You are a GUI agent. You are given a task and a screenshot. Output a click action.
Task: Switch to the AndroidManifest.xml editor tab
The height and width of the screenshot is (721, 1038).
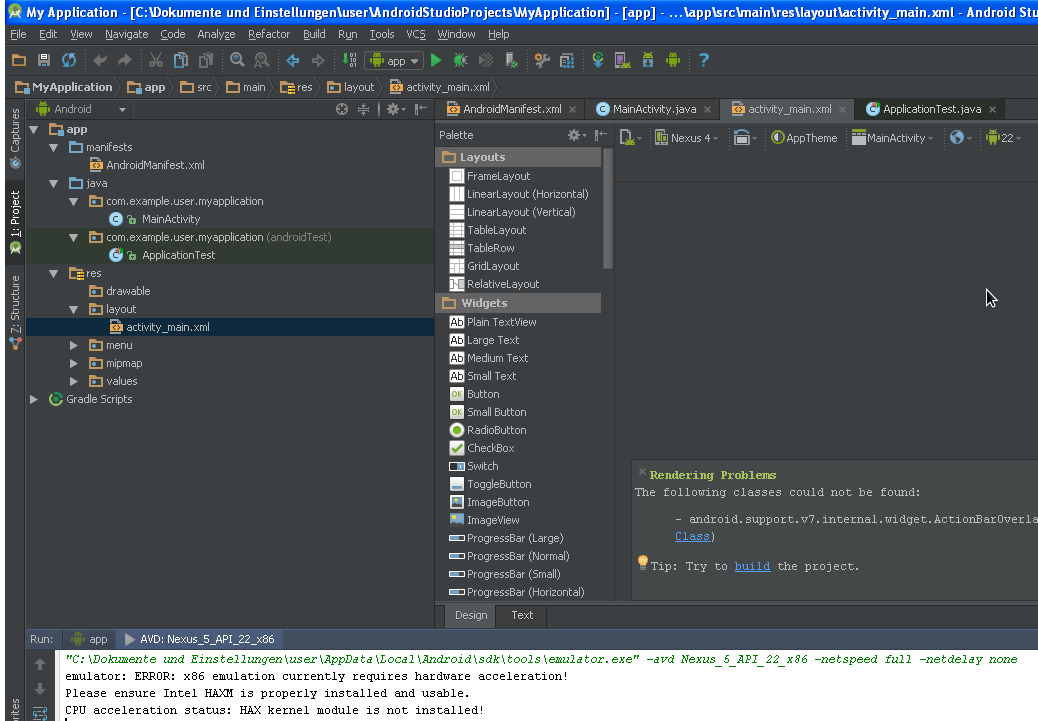click(512, 109)
